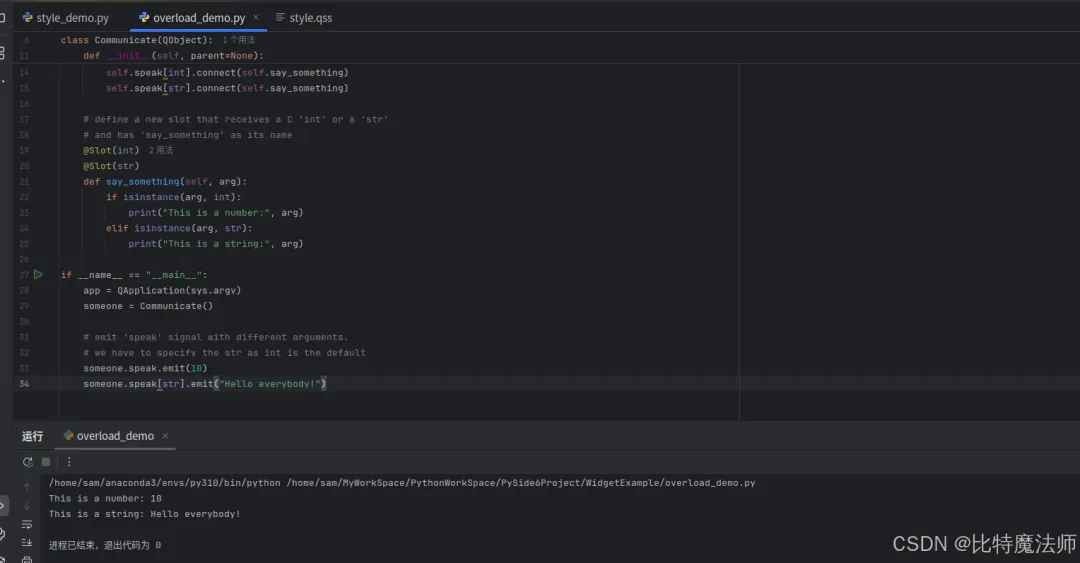Screen dimensions: 1080x563
Task: Click the '进程已结束,退出代码为 0' message
Action: click(105, 545)
